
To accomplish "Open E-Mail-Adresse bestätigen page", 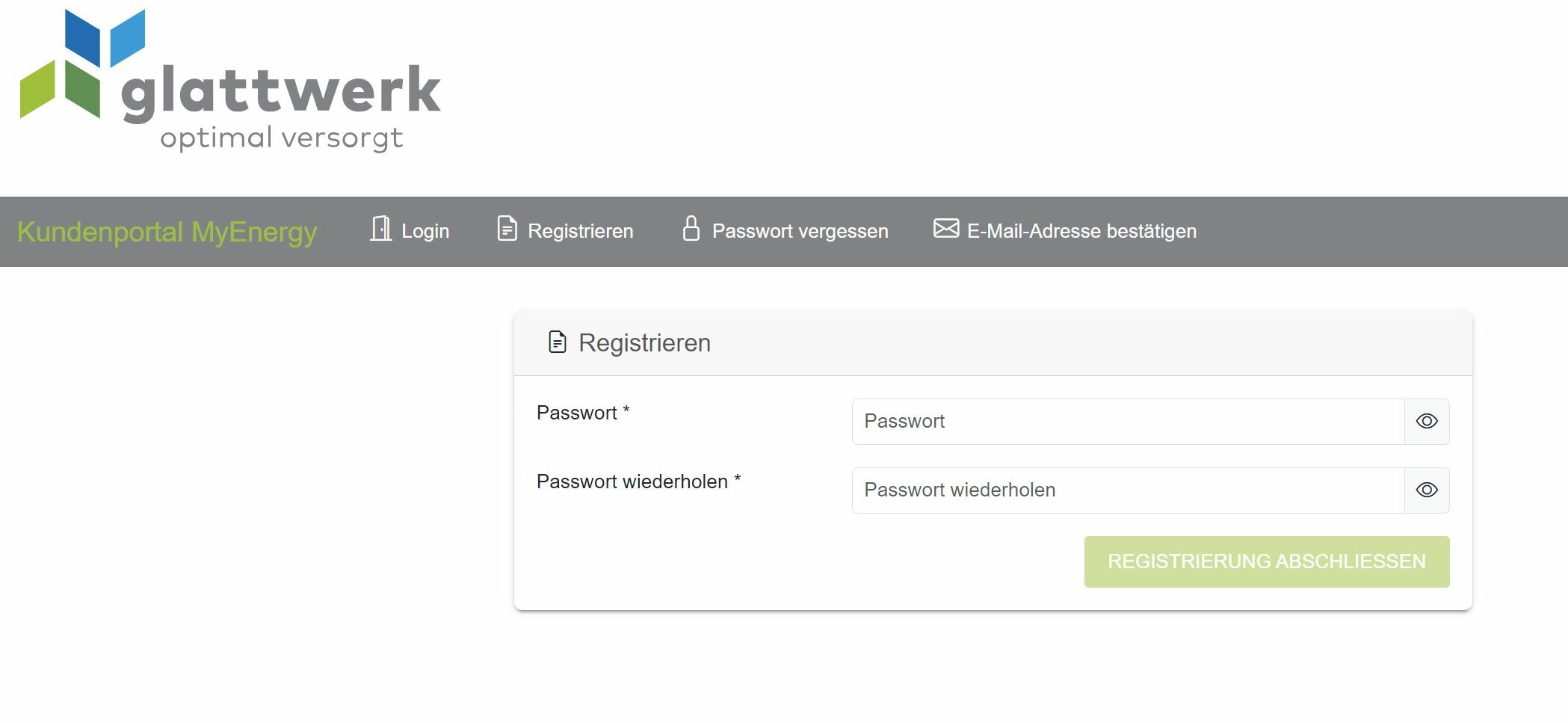I will (1081, 232).
